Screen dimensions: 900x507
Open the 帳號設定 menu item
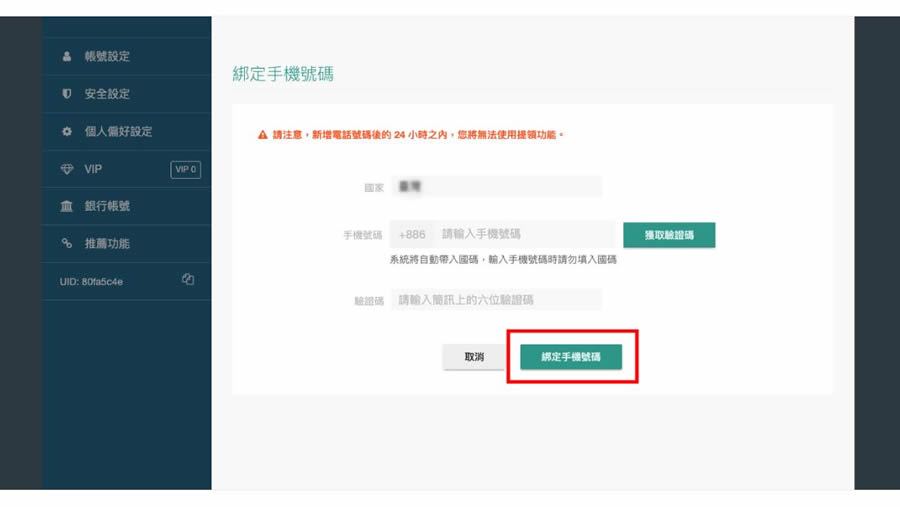point(107,57)
